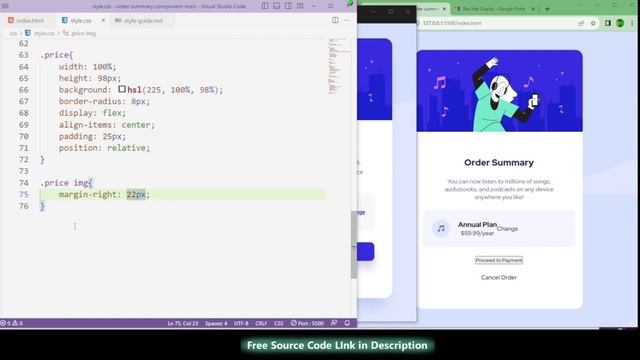Open the VS Code hamburger menu

[x=5, y=6]
